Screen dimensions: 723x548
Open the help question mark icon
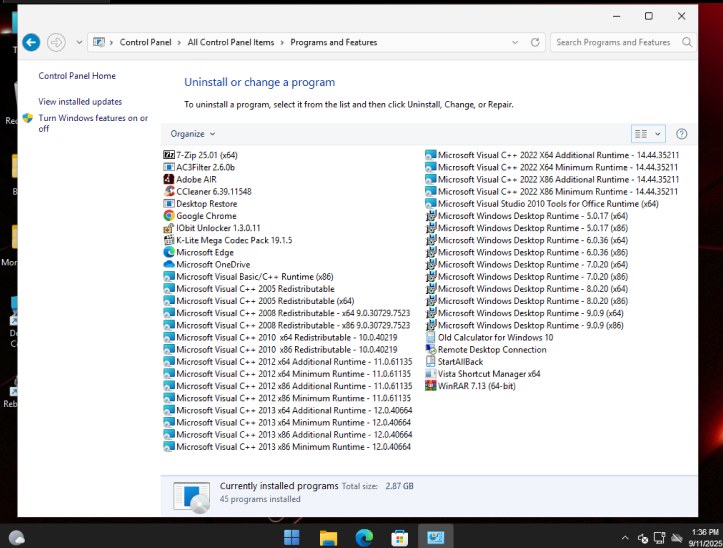(x=682, y=134)
